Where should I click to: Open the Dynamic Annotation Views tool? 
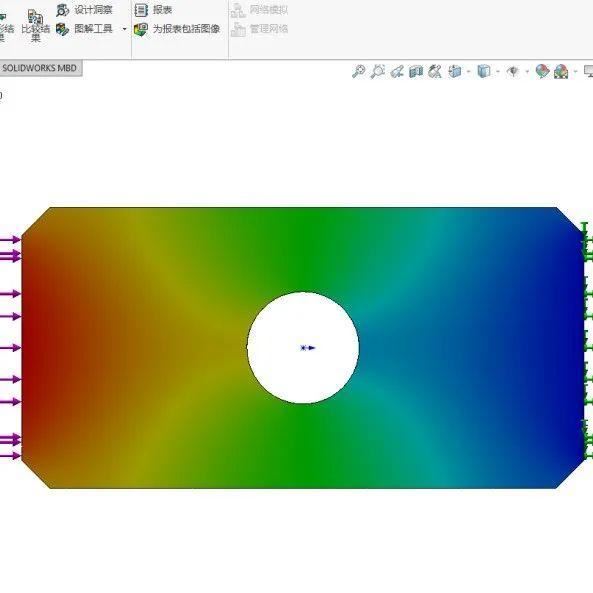click(x=435, y=71)
